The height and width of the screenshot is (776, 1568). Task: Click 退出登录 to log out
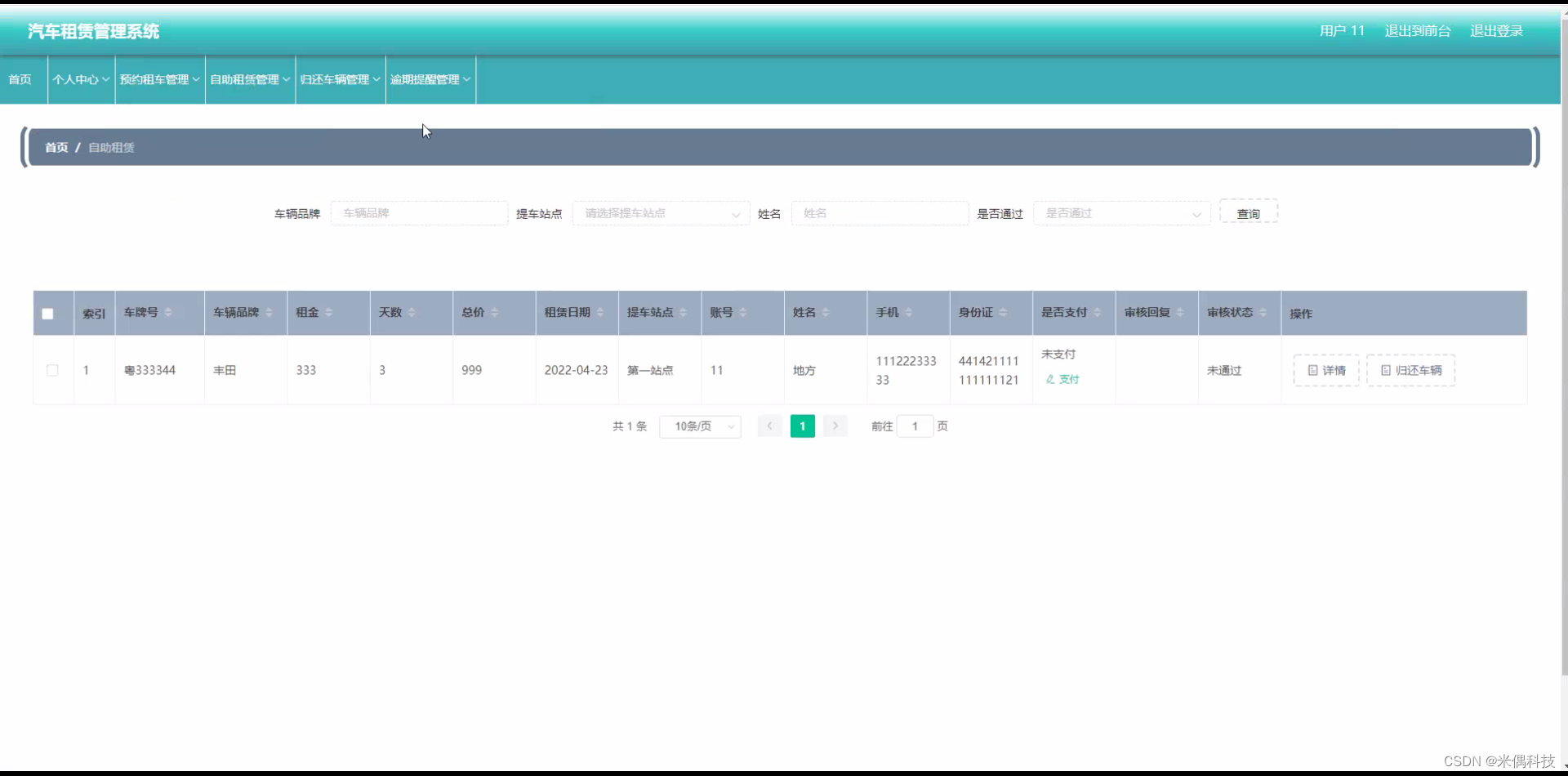coord(1496,30)
